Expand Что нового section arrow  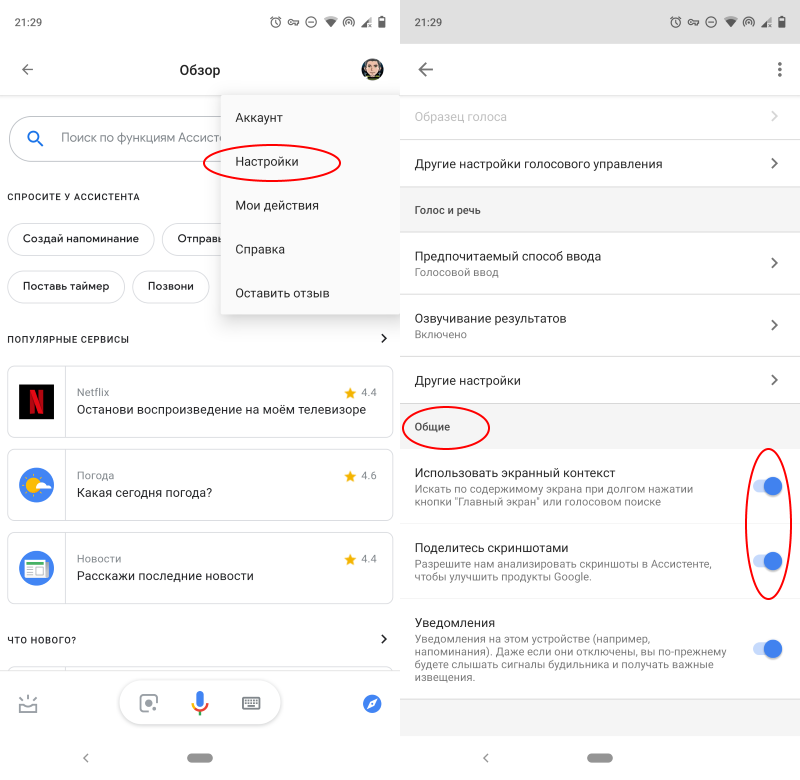[x=384, y=639]
